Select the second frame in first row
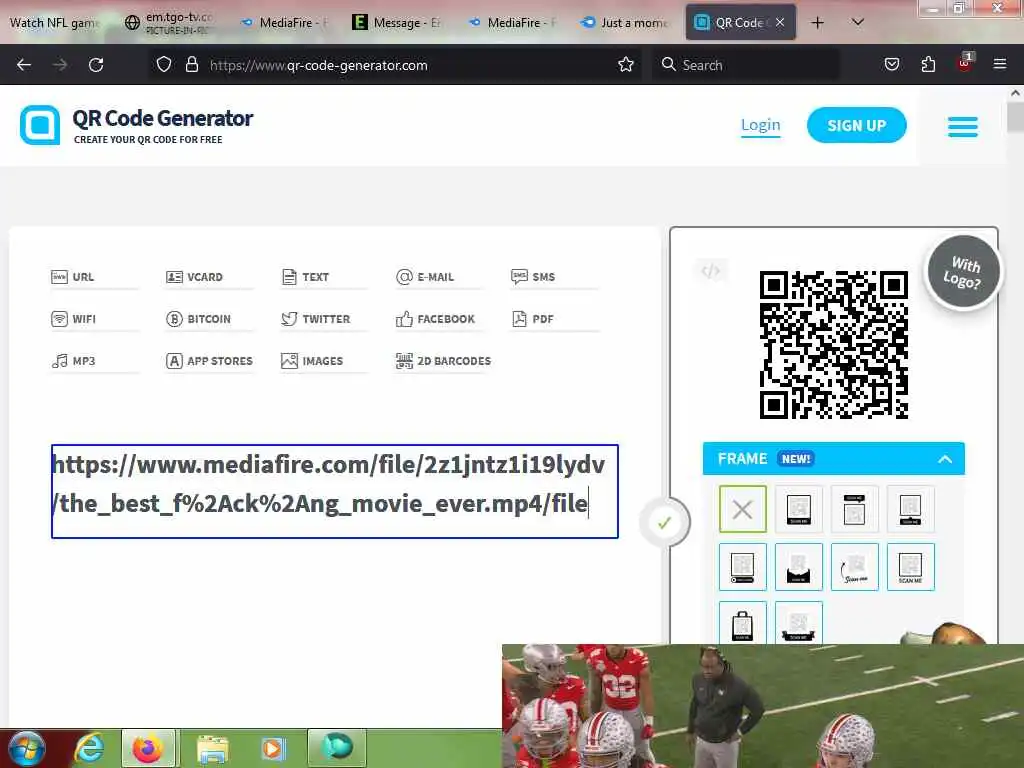This screenshot has width=1024, height=768. click(799, 509)
